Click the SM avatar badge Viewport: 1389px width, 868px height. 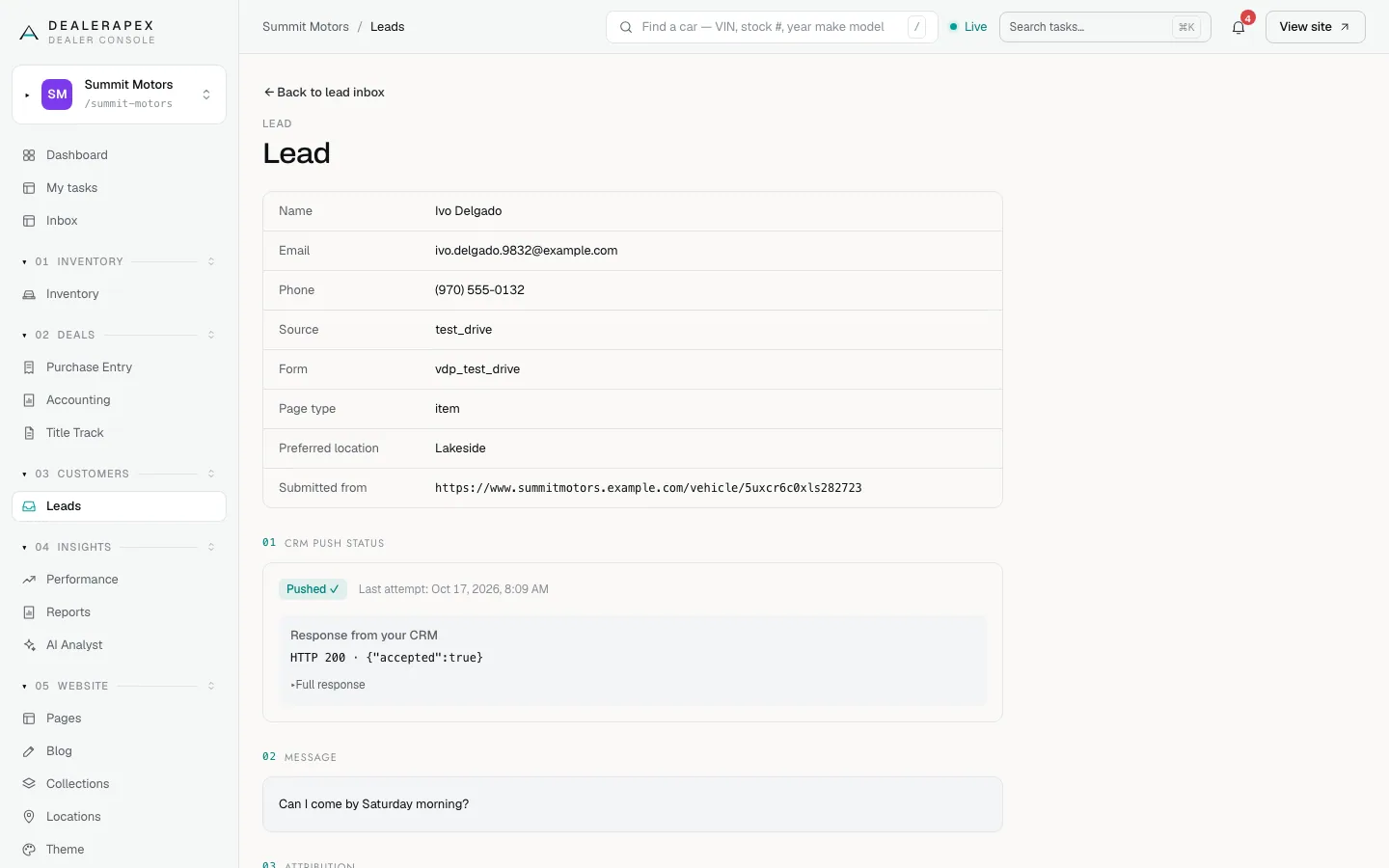click(x=57, y=95)
